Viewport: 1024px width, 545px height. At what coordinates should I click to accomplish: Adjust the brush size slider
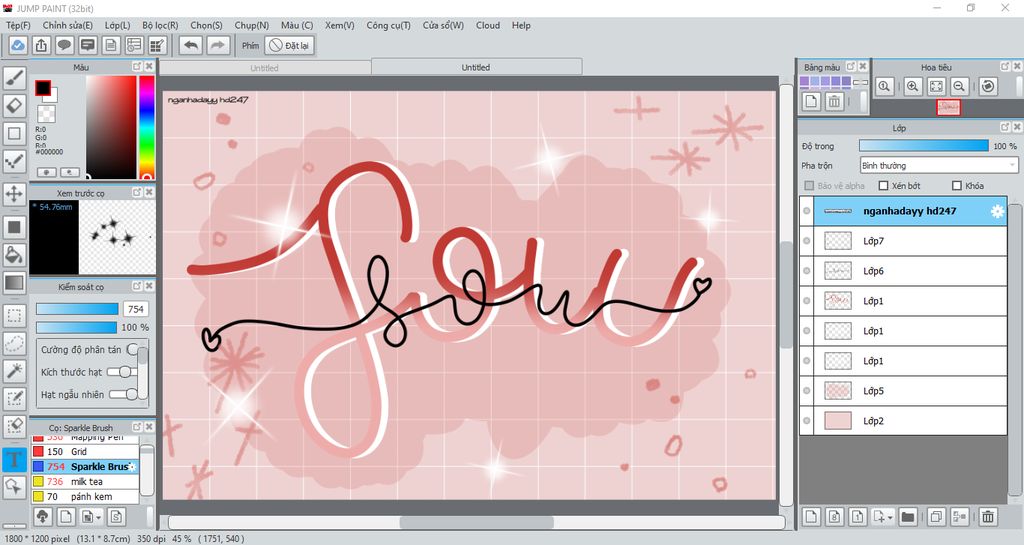tap(77, 309)
